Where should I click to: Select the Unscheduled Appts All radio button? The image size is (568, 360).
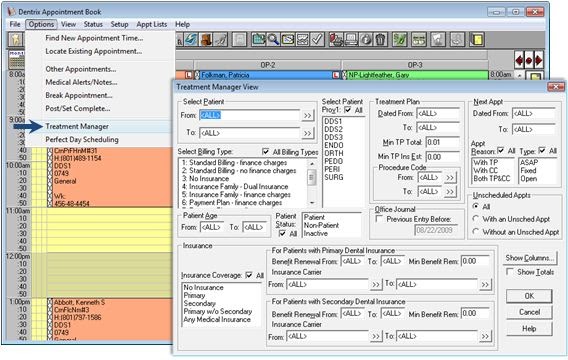pyautogui.click(x=476, y=206)
